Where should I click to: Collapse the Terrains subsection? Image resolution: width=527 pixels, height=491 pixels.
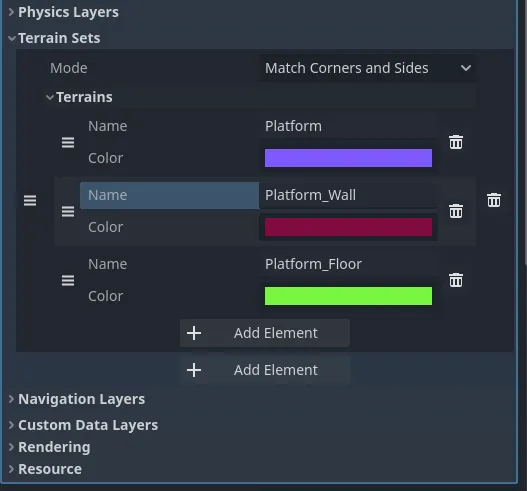(50, 97)
